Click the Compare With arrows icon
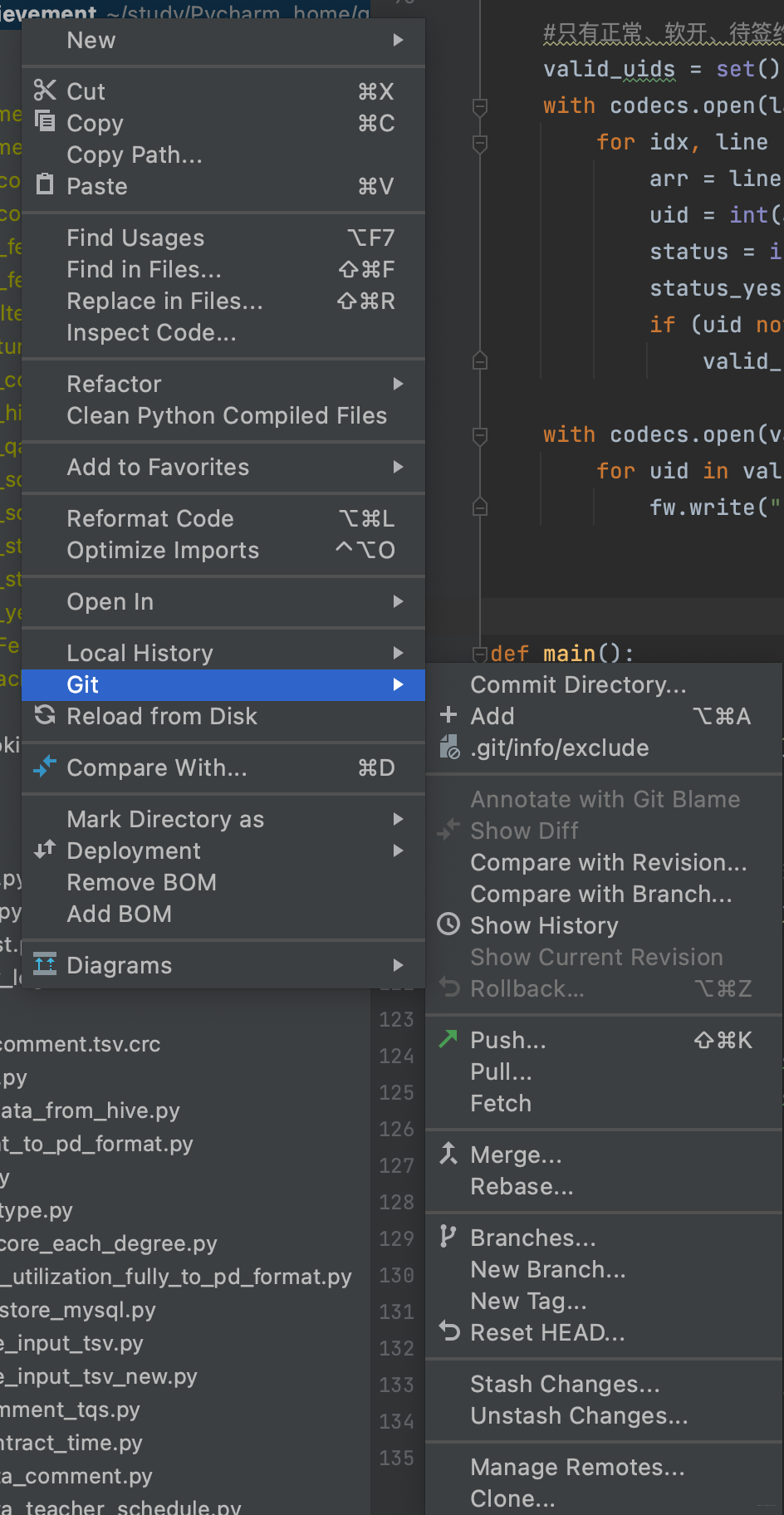Viewport: 784px width, 1515px height. [45, 767]
